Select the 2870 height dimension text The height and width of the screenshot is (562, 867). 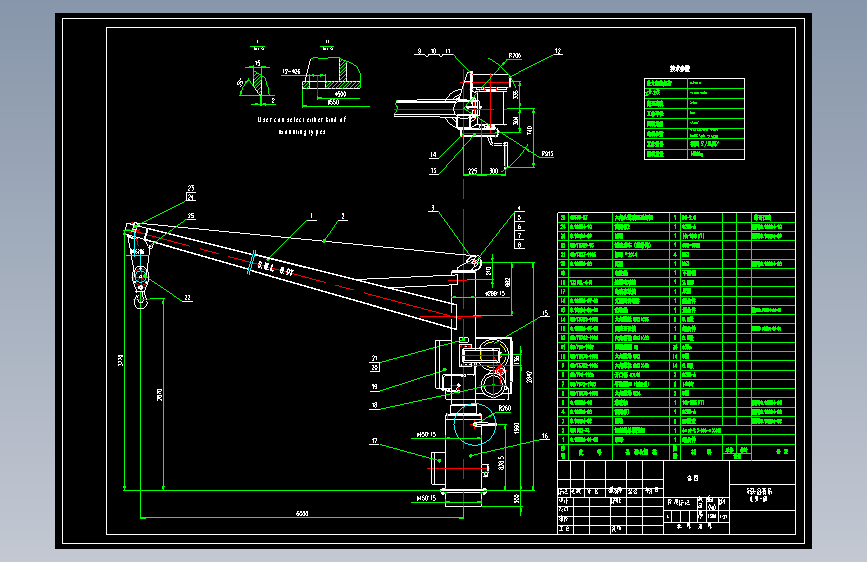160,395
